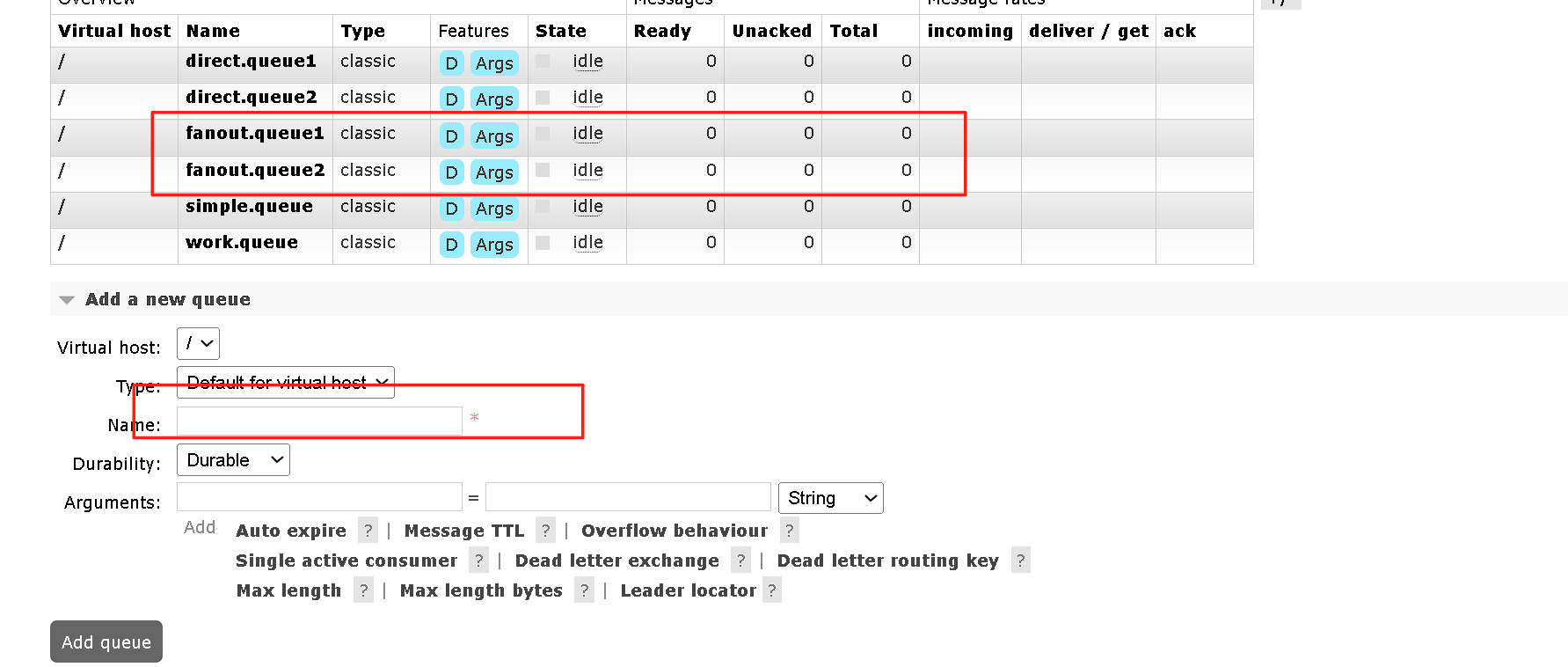Sort by deliver / get rate

[1089, 31]
